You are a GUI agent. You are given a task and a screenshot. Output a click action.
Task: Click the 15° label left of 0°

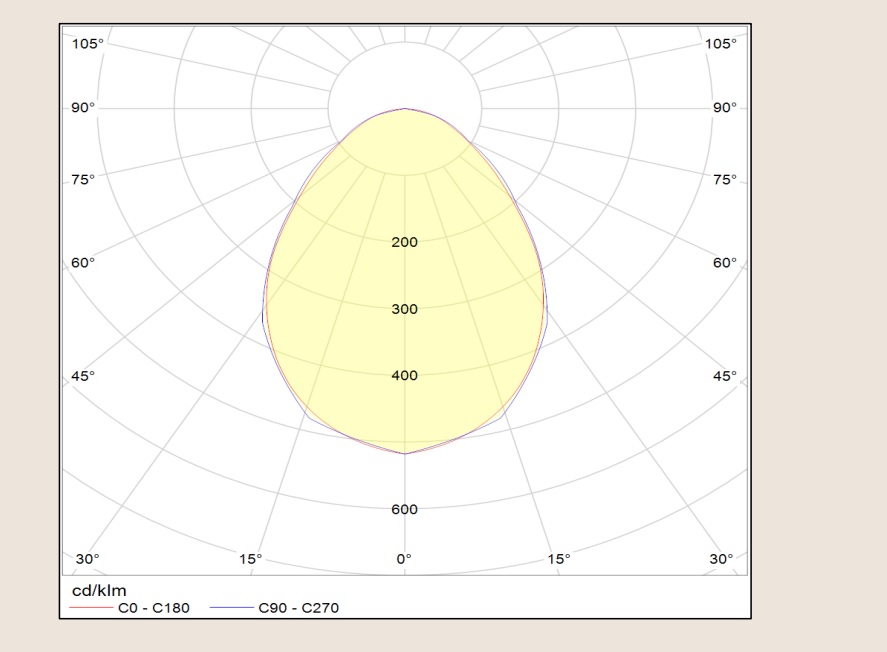(251, 559)
